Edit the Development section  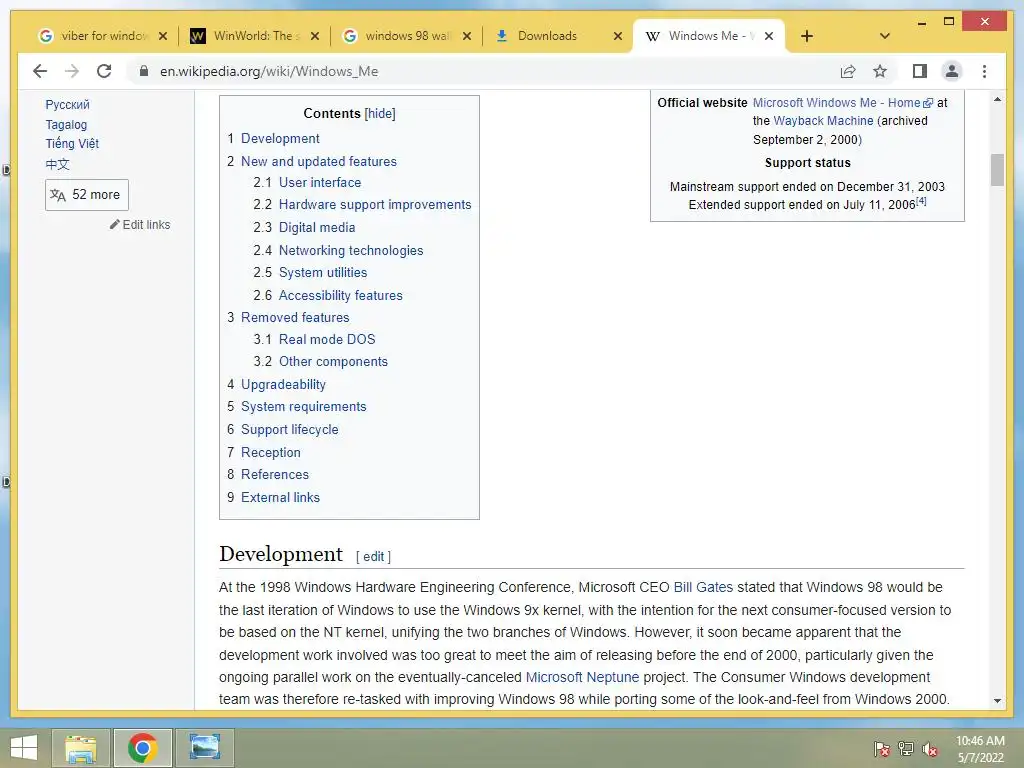(374, 556)
